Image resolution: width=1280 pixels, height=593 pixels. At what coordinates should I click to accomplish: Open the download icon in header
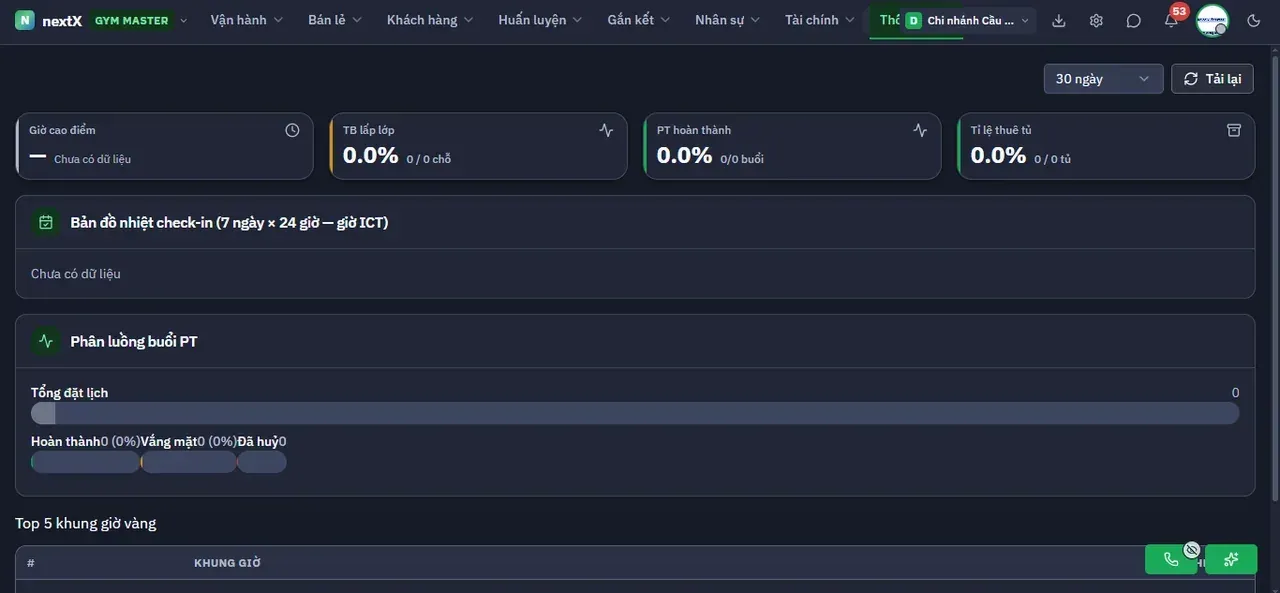pos(1059,20)
